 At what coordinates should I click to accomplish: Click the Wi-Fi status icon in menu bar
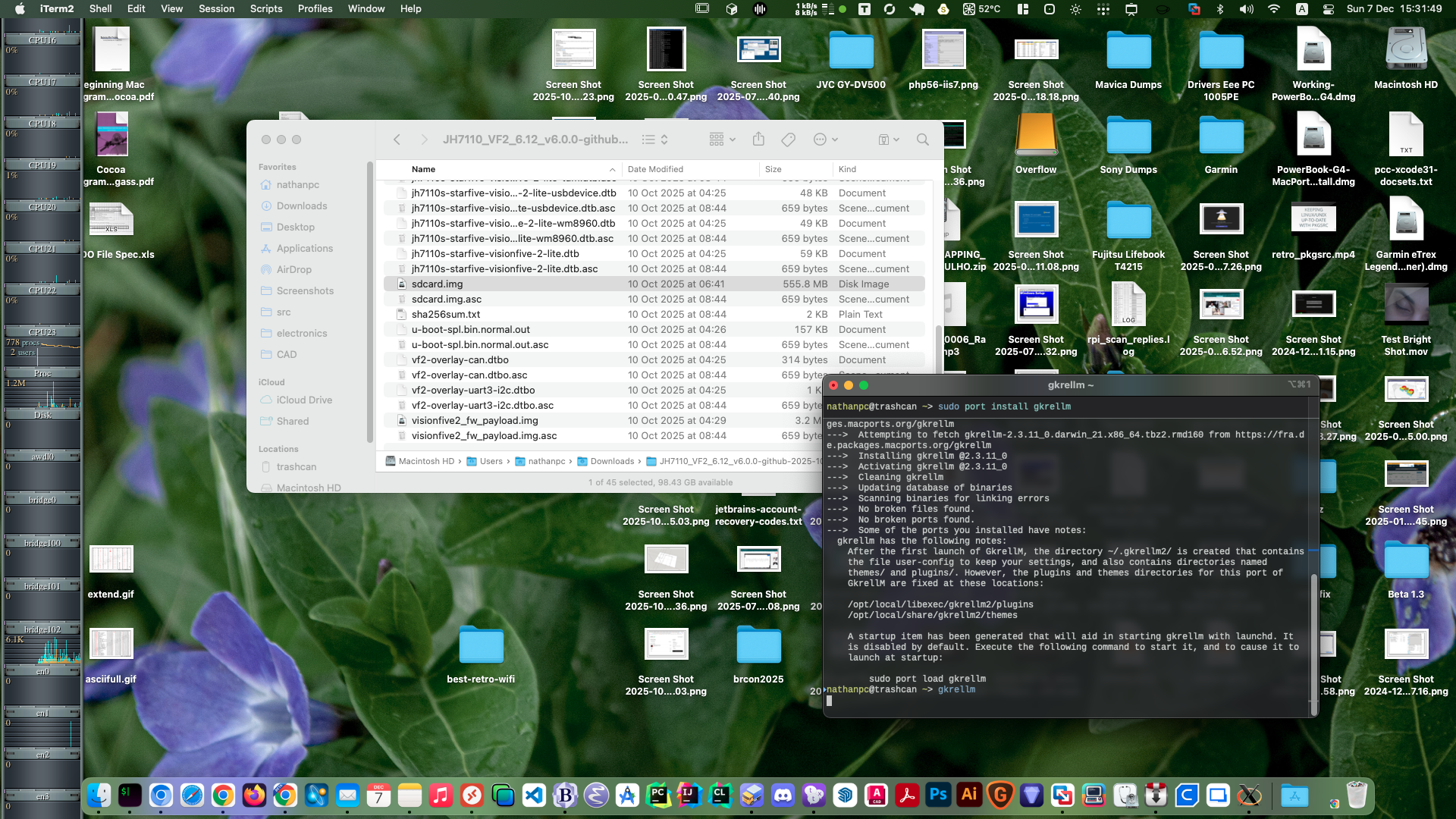tap(1274, 9)
